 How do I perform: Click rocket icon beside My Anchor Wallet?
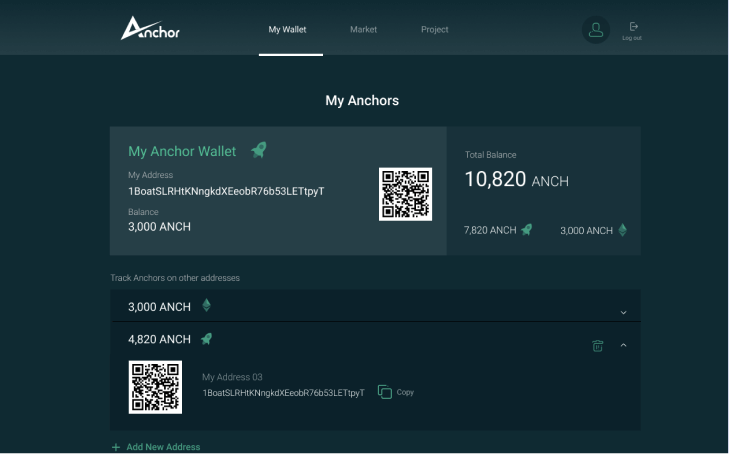(x=258, y=150)
